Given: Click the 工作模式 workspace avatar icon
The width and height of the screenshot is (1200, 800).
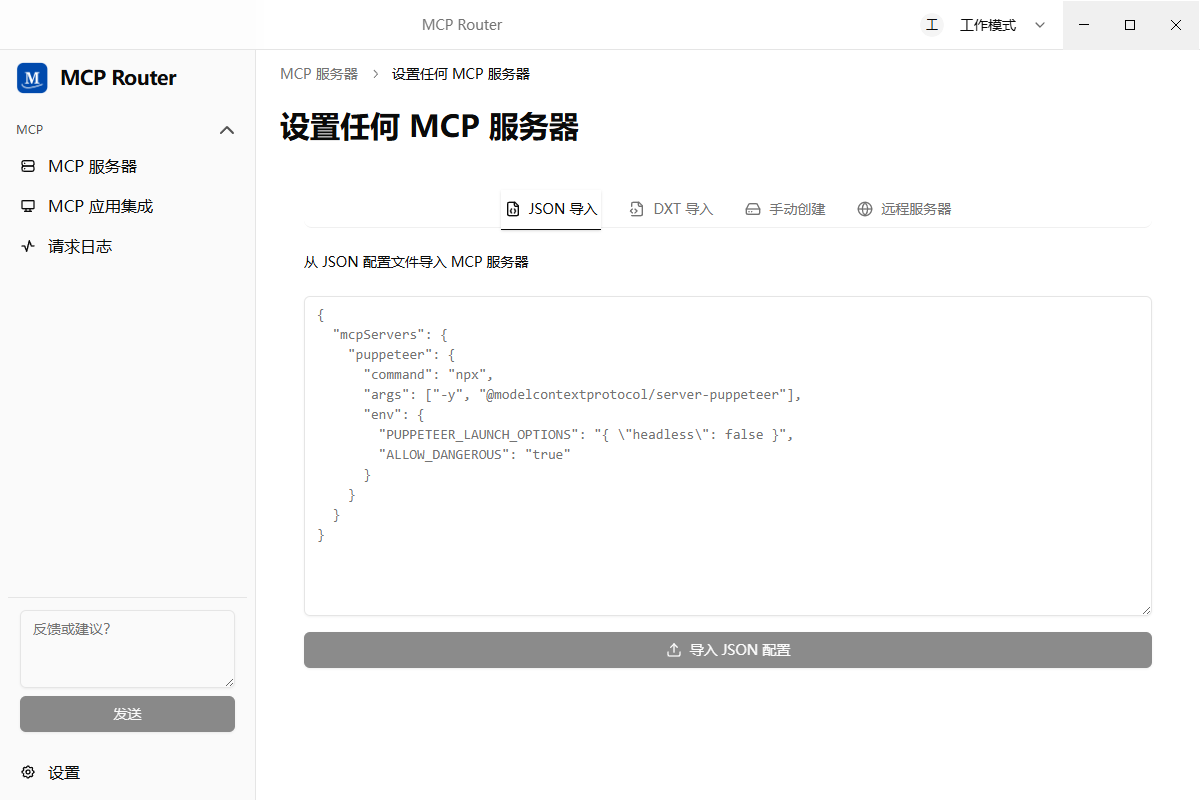Looking at the screenshot, I should (x=932, y=25).
